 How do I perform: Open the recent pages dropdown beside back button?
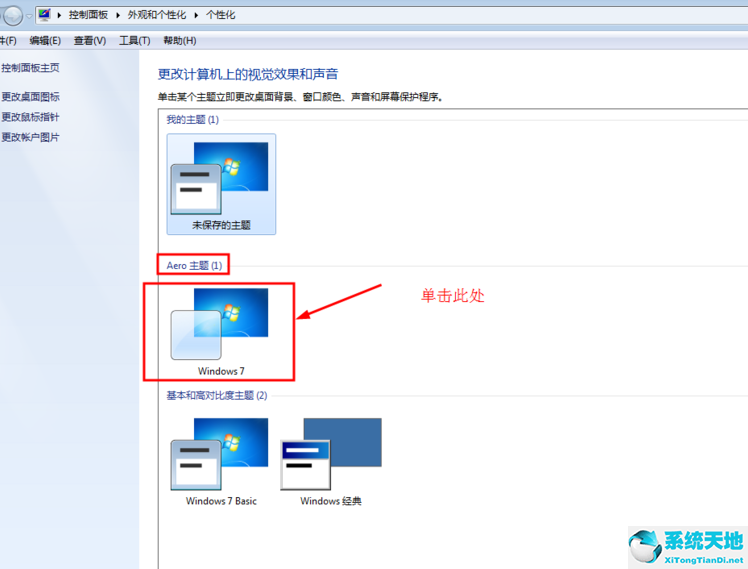[29, 16]
